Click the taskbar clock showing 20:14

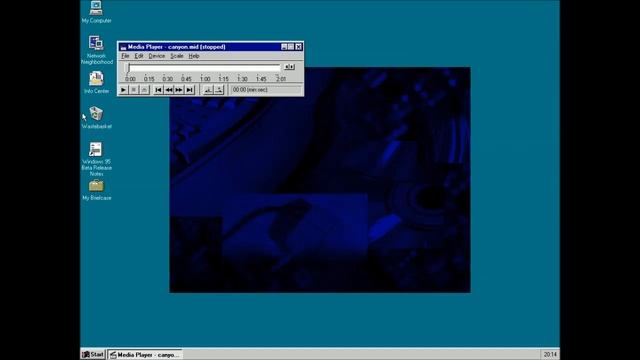(550, 354)
